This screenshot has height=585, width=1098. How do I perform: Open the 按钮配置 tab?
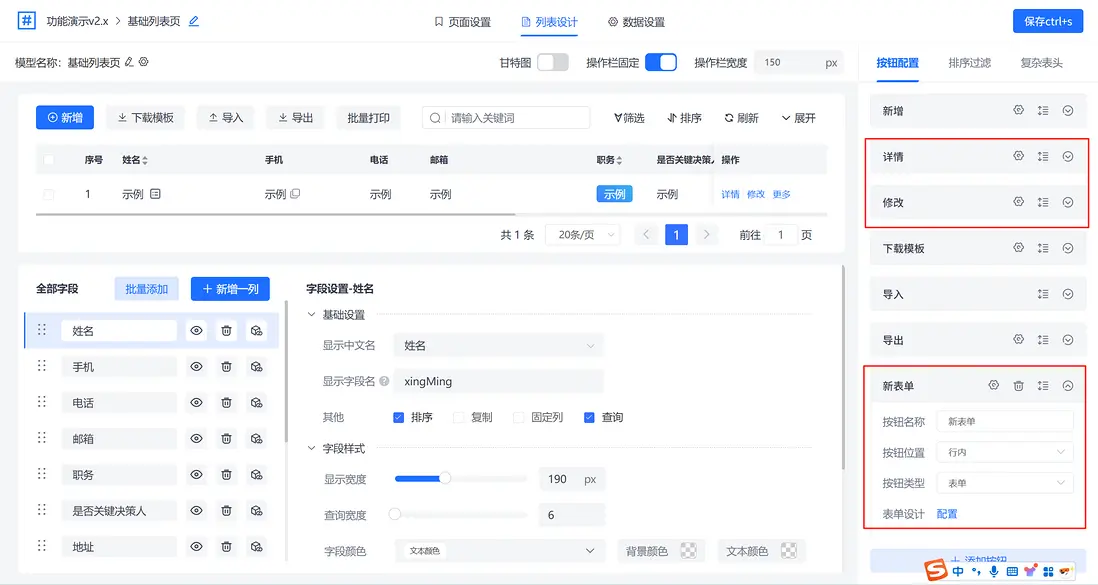point(898,63)
